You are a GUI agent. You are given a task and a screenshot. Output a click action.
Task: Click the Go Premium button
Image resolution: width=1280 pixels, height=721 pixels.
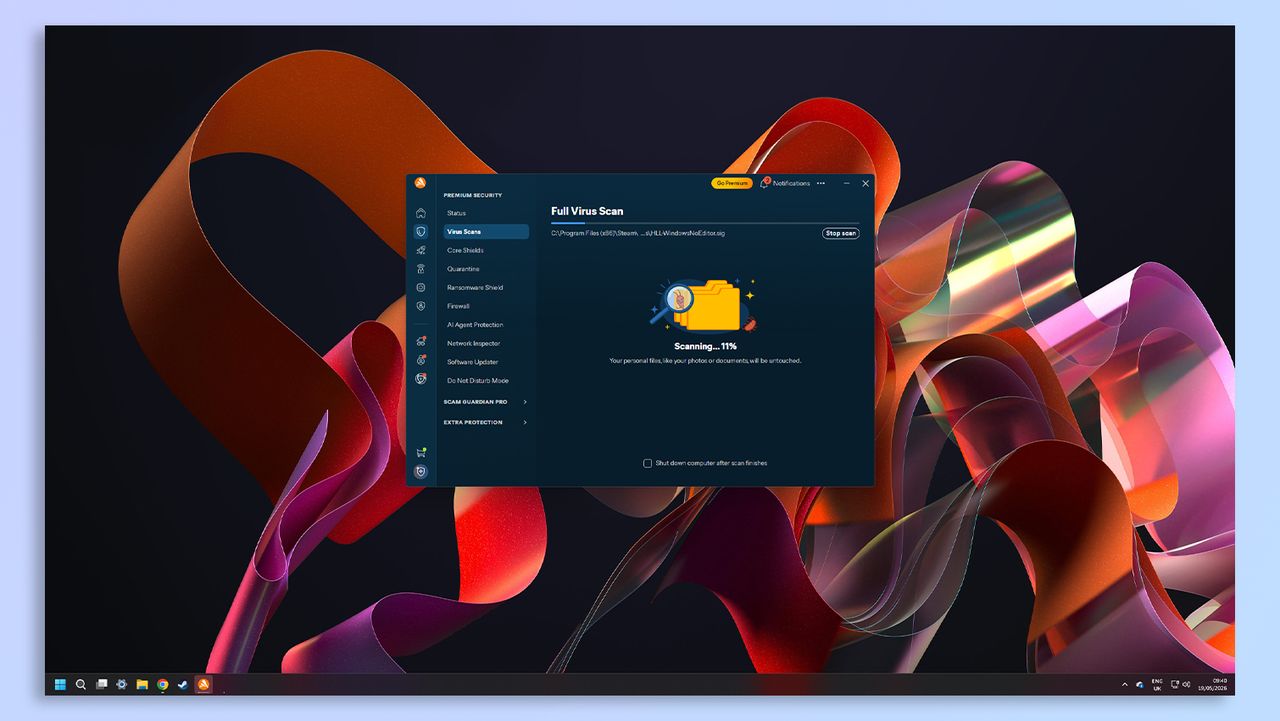732,183
